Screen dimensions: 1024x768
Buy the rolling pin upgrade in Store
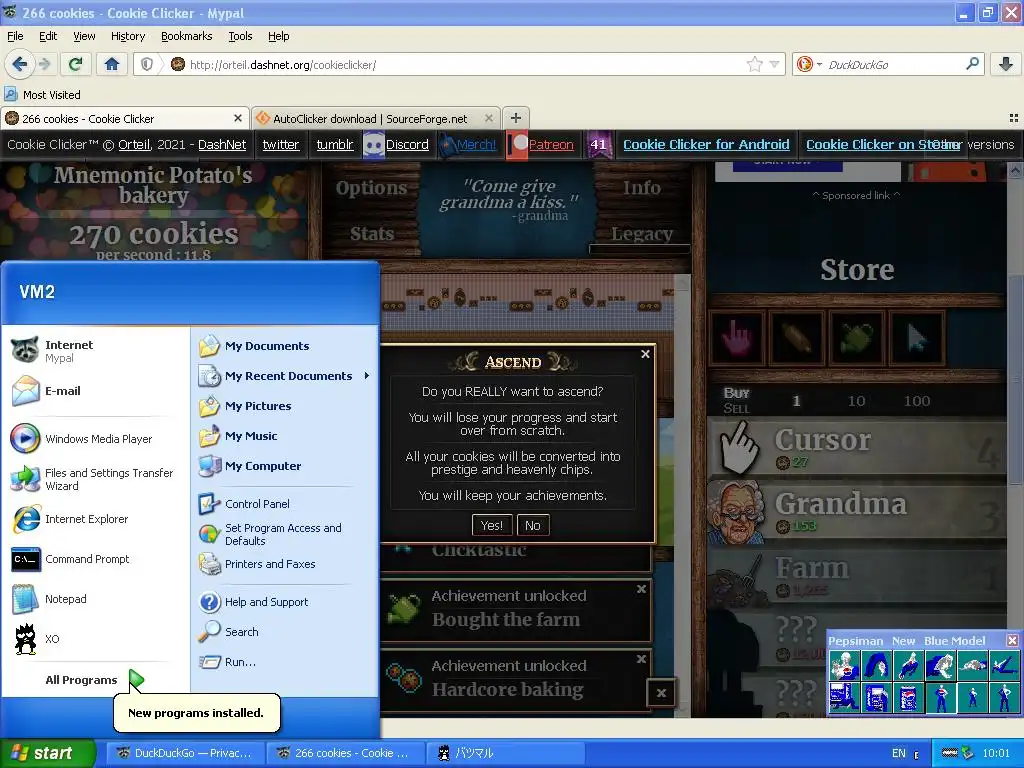(797, 338)
